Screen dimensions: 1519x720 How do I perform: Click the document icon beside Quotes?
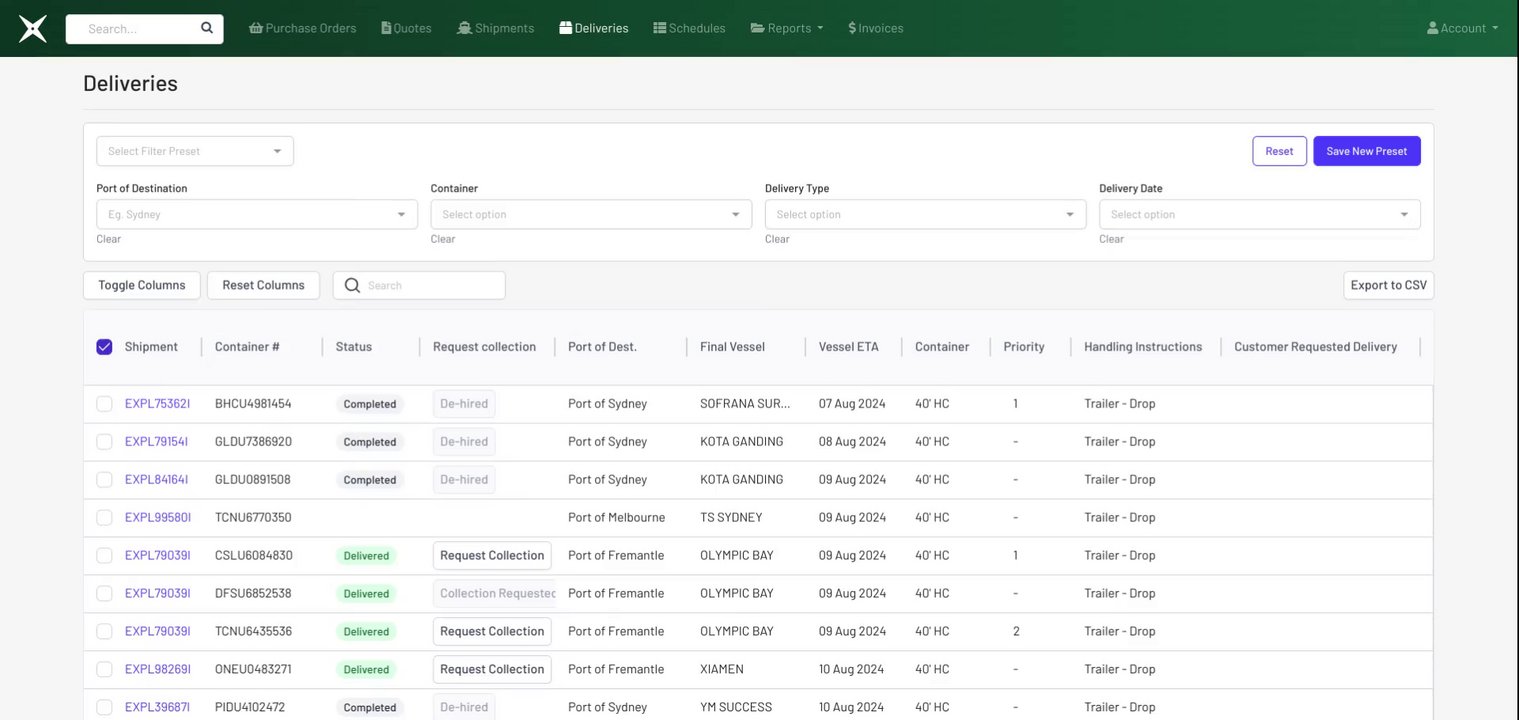(386, 28)
